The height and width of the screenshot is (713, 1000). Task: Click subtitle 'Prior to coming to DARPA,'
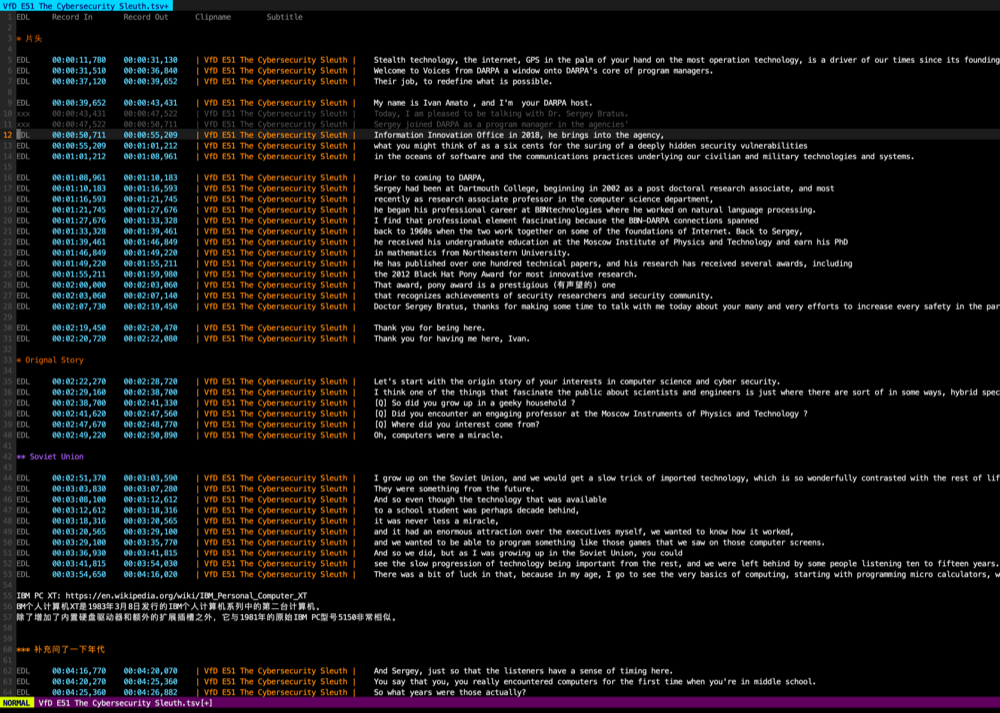tap(429, 178)
